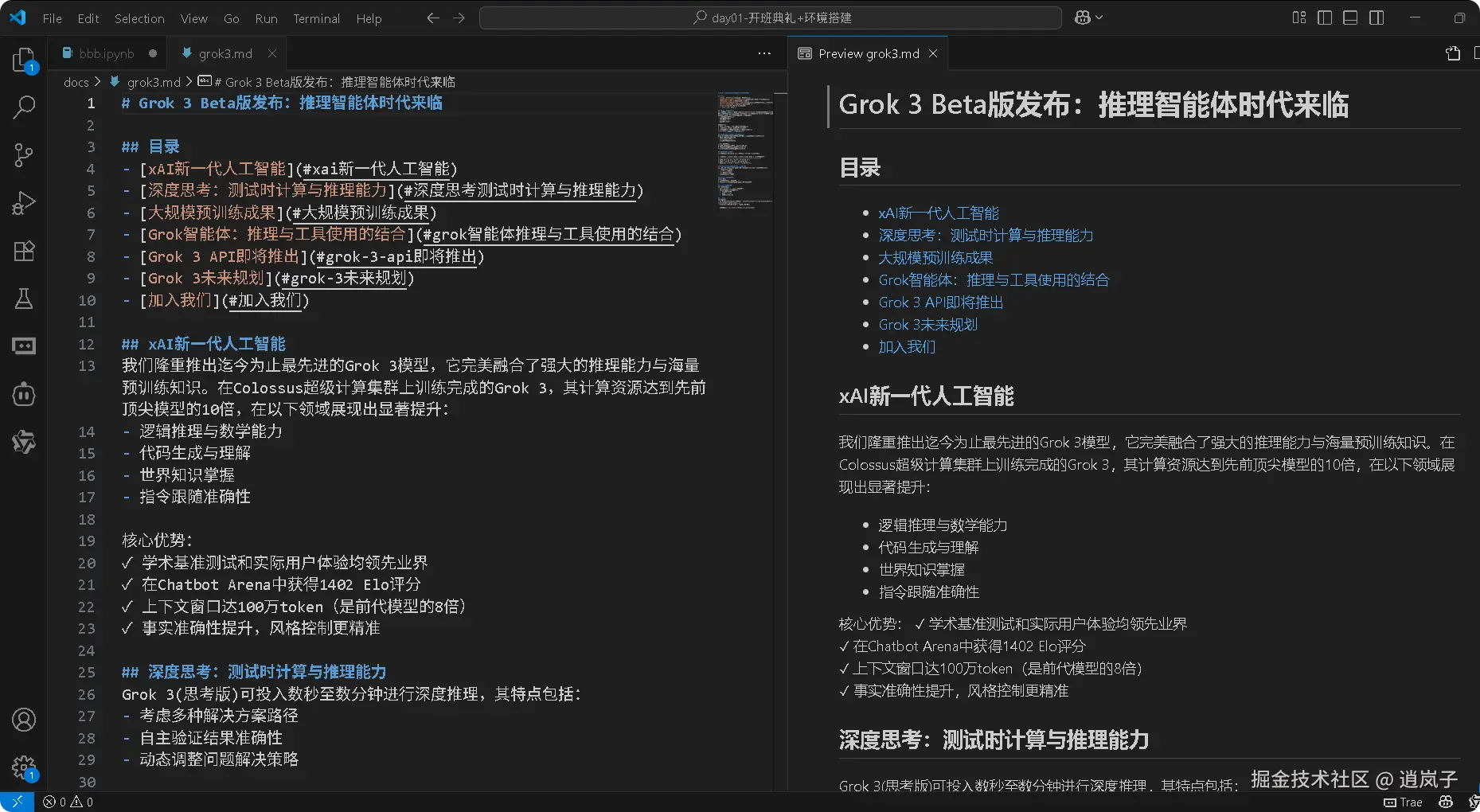Open the Manage settings gear
The width and height of the screenshot is (1480, 812).
tap(24, 767)
